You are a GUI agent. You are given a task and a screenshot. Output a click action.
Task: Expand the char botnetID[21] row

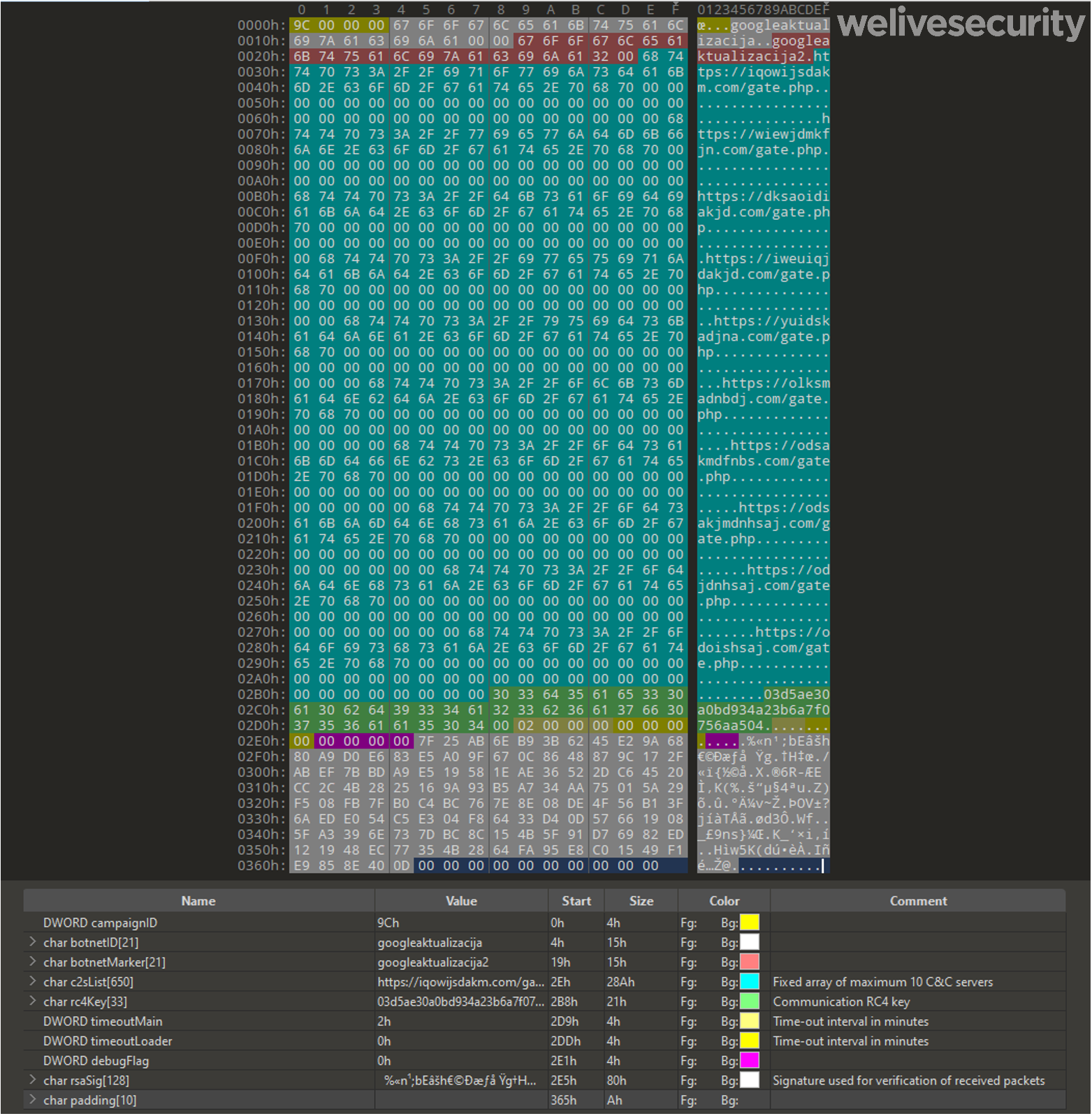click(x=32, y=942)
